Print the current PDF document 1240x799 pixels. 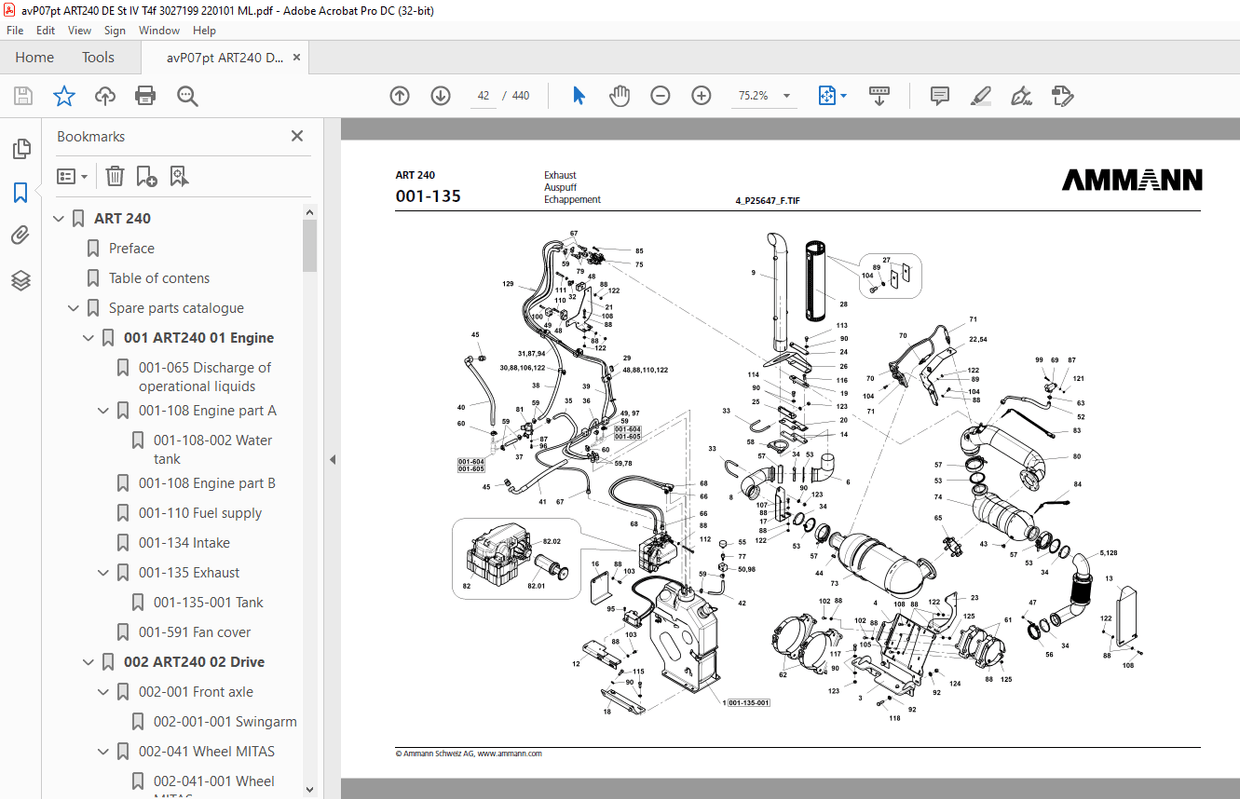(145, 95)
